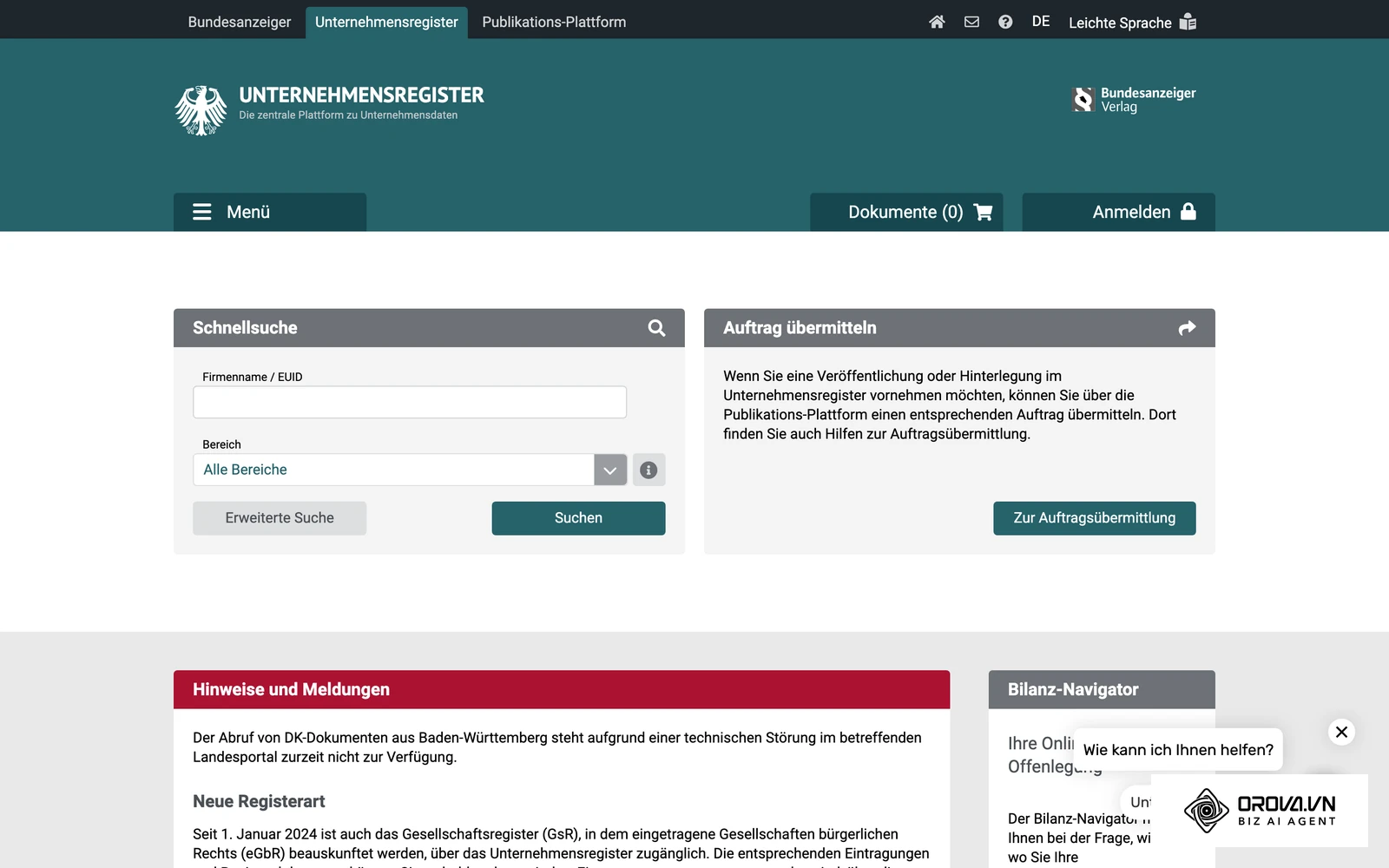This screenshot has height=868, width=1389.
Task: Go to Zur Auftragsübermittlung
Action: [1095, 518]
